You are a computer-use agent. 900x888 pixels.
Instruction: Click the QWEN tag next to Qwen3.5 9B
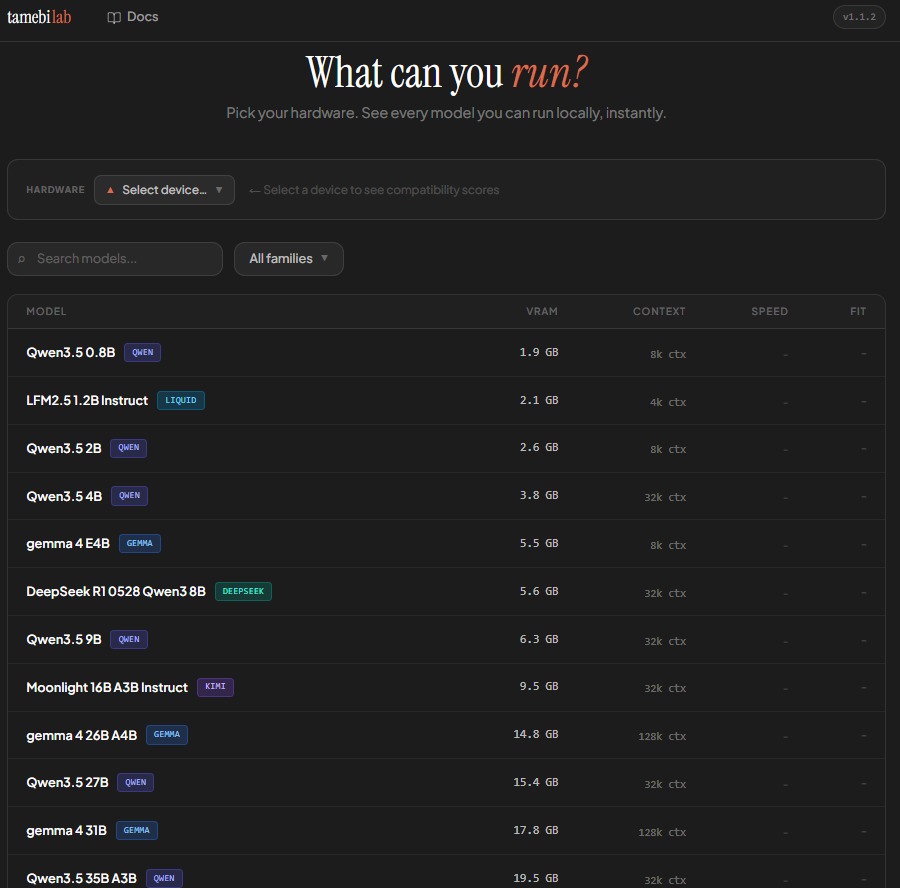[x=129, y=639]
